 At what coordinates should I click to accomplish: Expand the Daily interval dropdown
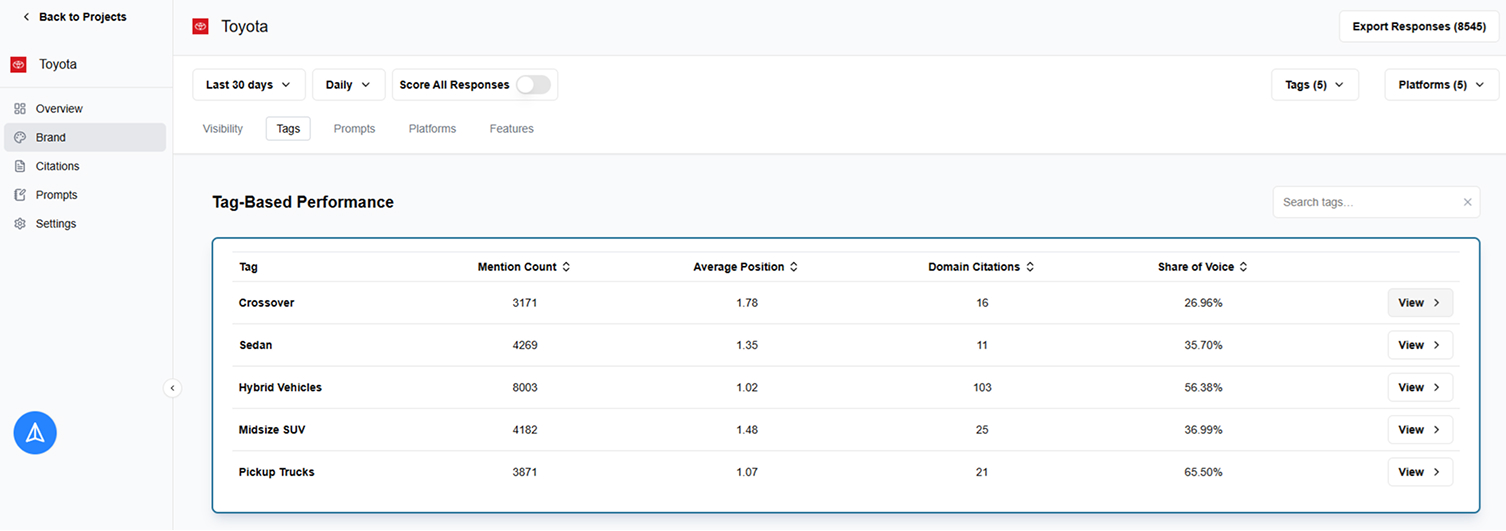pyautogui.click(x=348, y=85)
